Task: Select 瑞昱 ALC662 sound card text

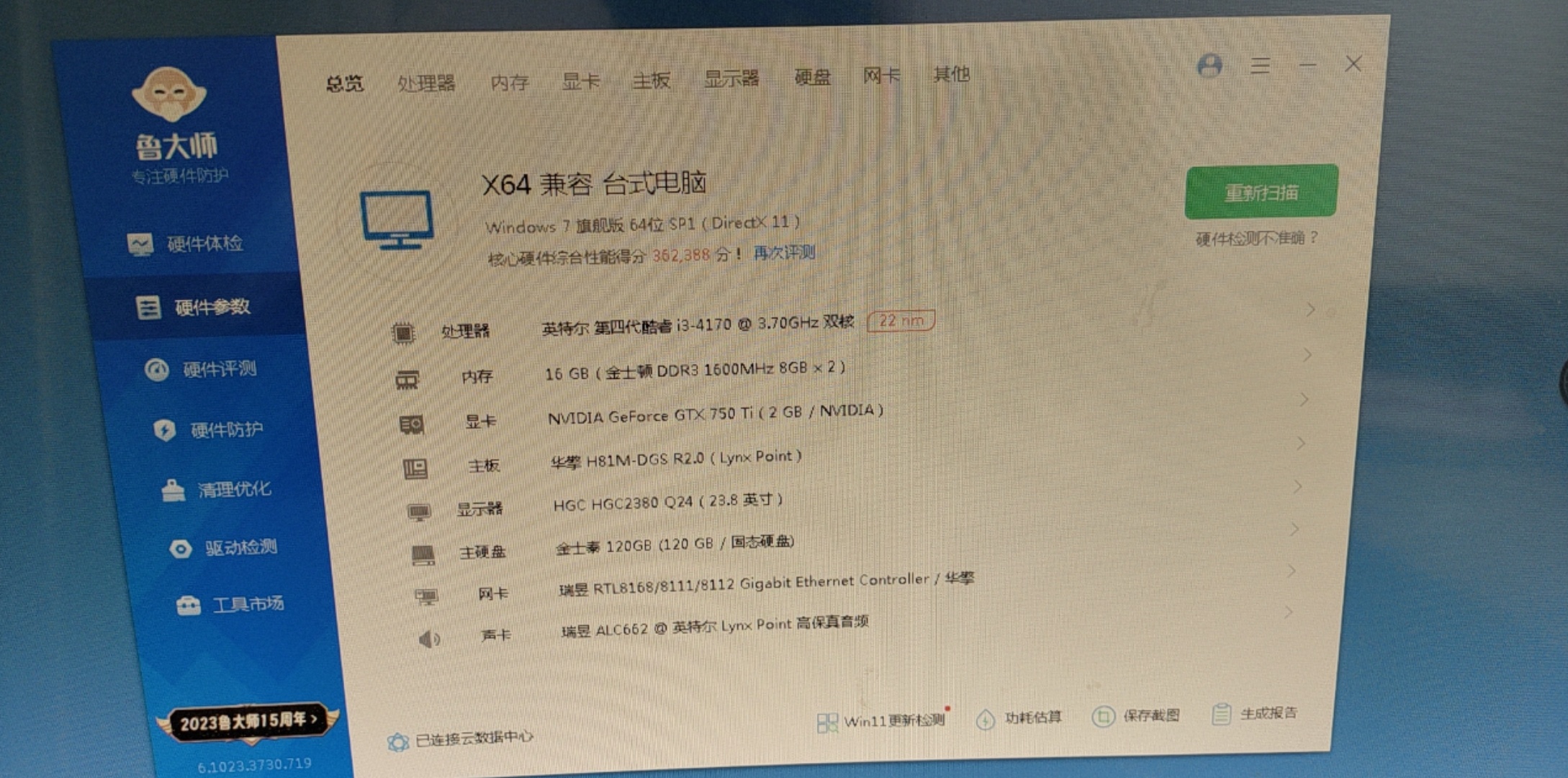Action: tap(715, 627)
